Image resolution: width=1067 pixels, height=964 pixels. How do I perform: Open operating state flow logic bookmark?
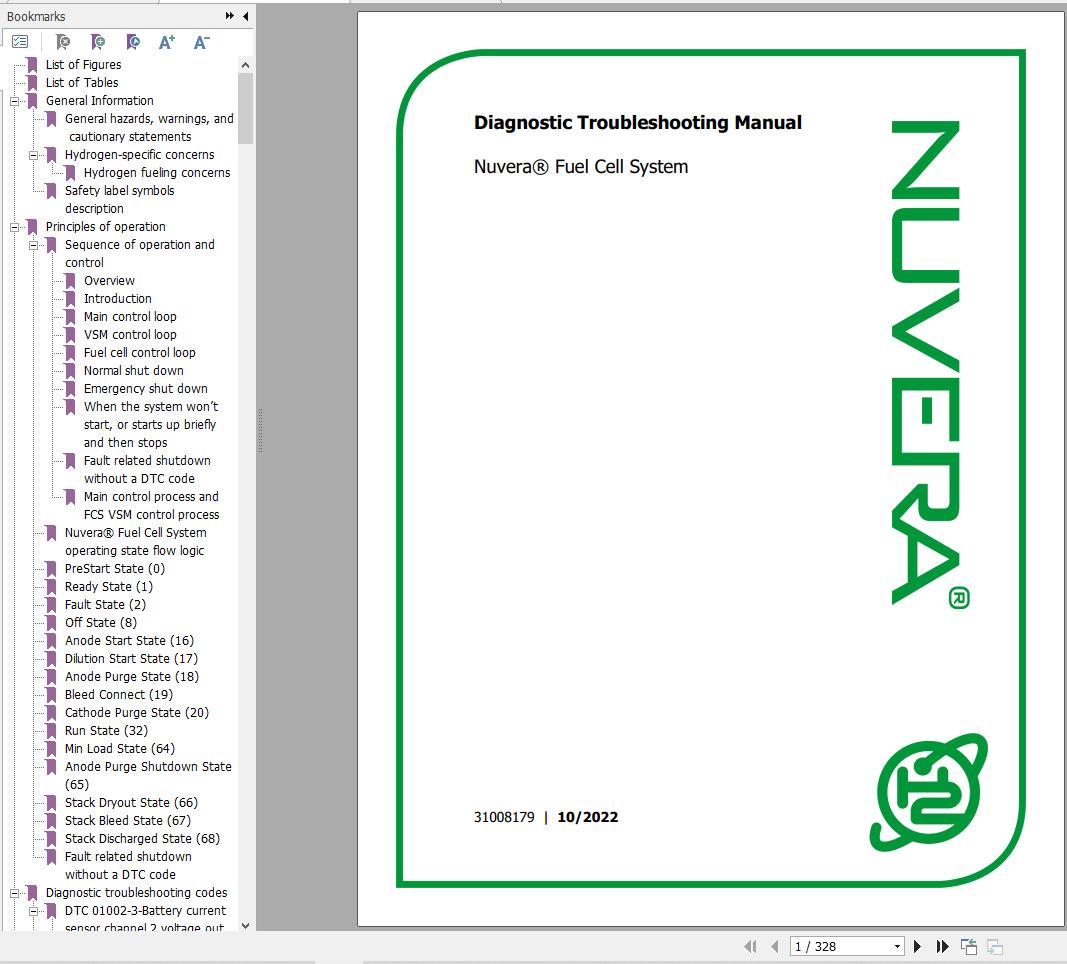(x=135, y=542)
